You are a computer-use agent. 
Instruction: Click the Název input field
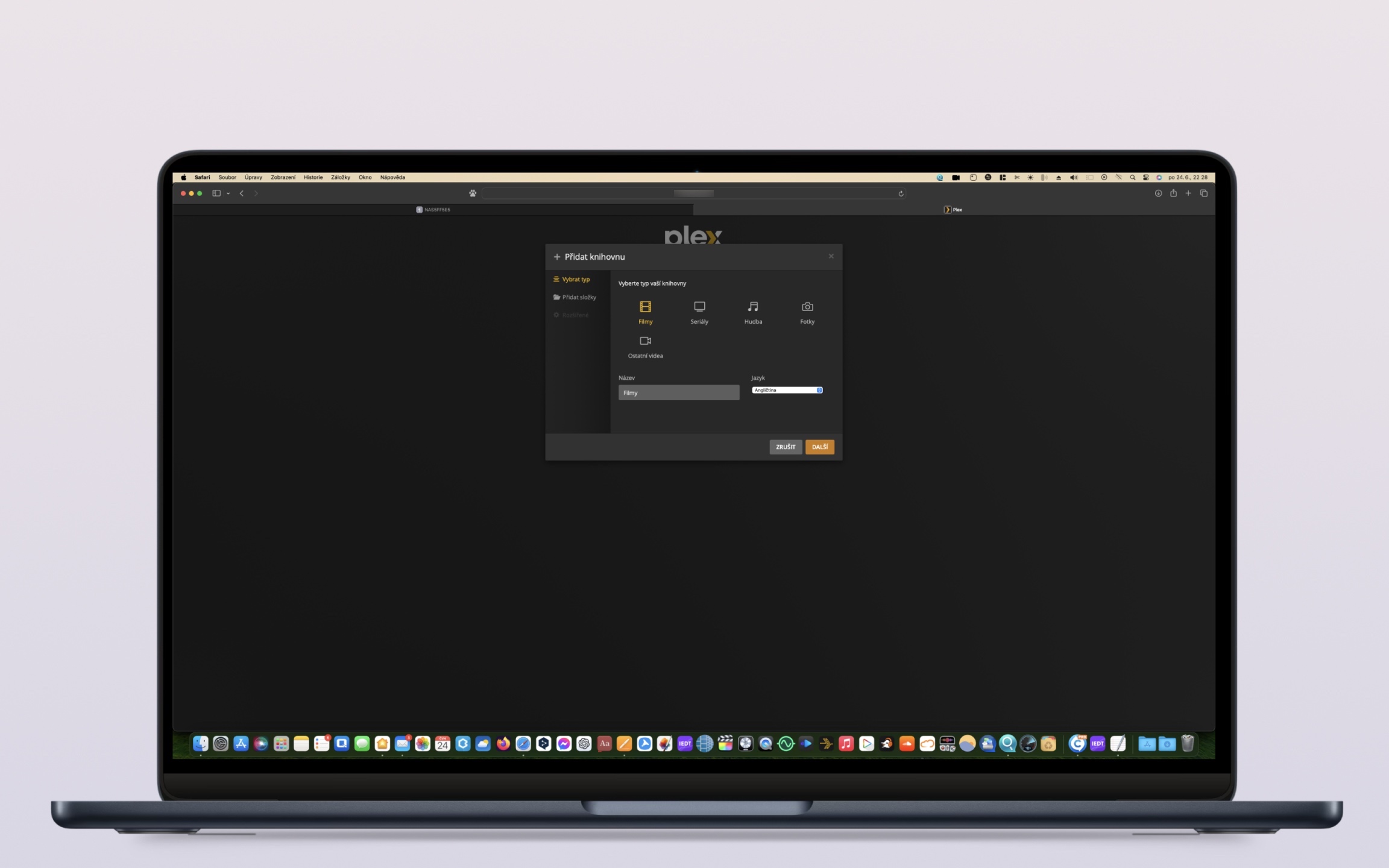click(x=678, y=392)
